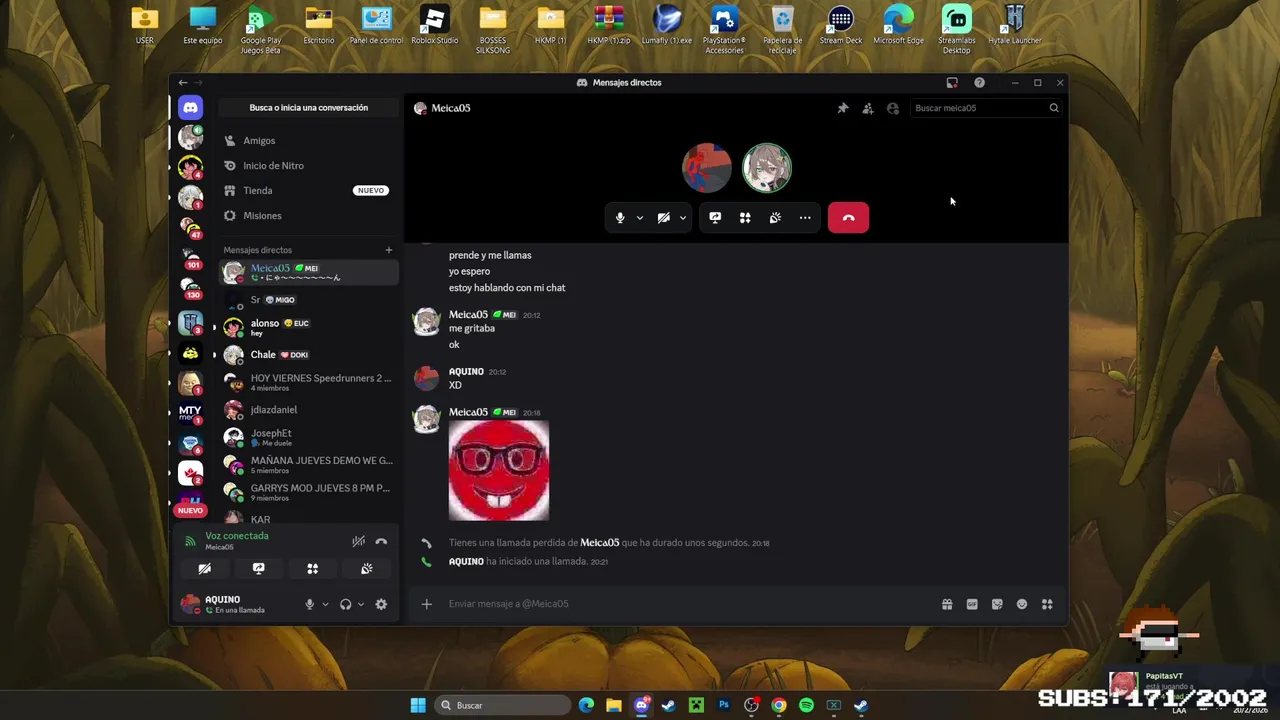Open Tienda in the sidebar
Image resolution: width=1280 pixels, height=720 pixels.
(x=308, y=191)
